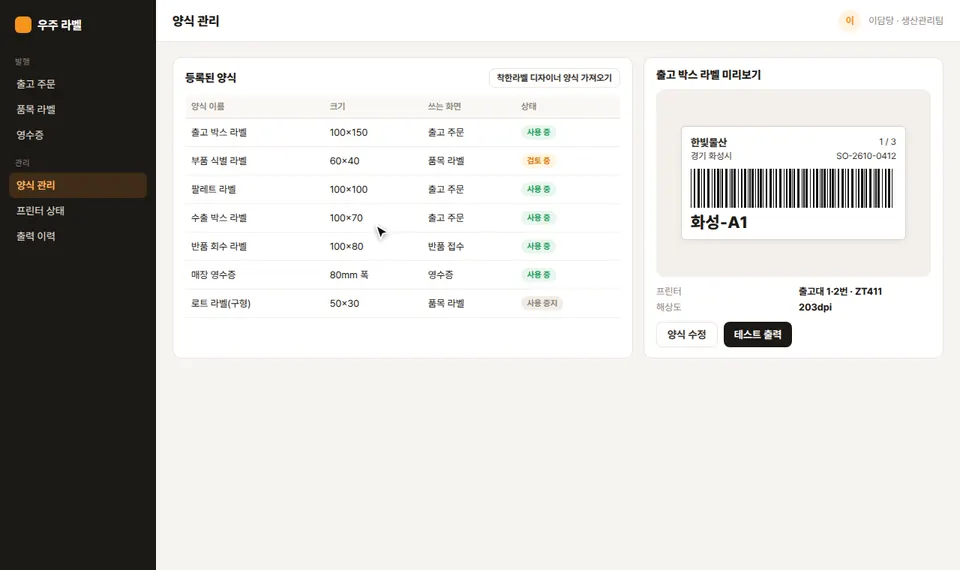
Task: Click the 출고 박스 라벨 미리보기 heading
Action: [708, 75]
